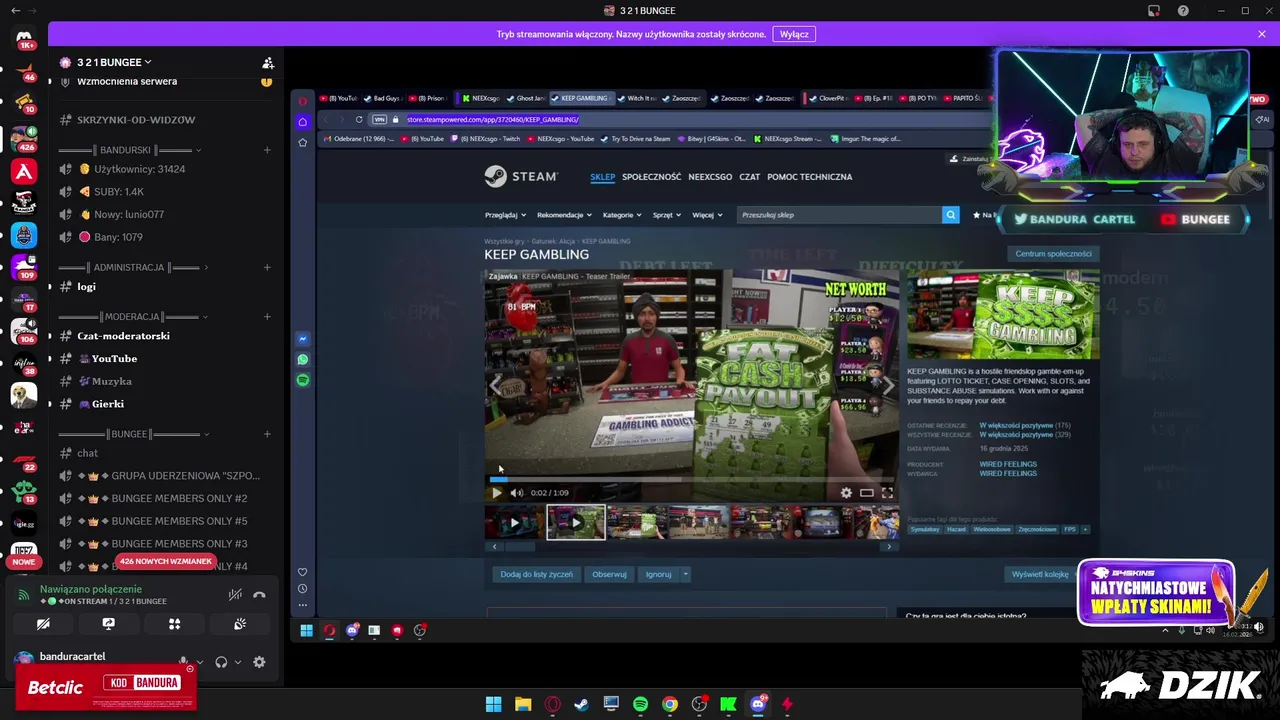Image resolution: width=1280 pixels, height=720 pixels.
Task: Expand microphone input options arrow
Action: tap(199, 662)
